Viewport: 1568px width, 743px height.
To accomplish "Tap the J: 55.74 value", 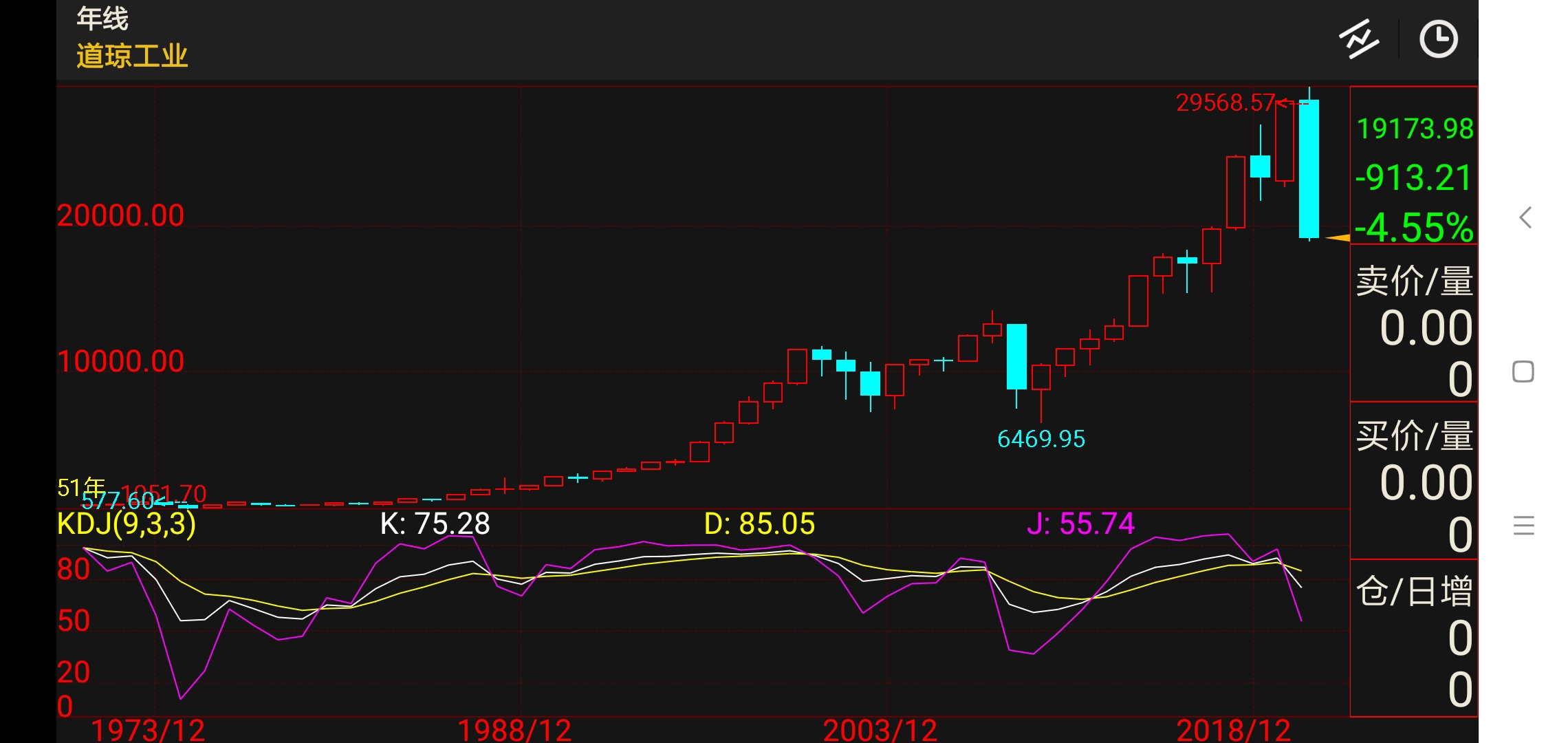I will pos(1080,524).
